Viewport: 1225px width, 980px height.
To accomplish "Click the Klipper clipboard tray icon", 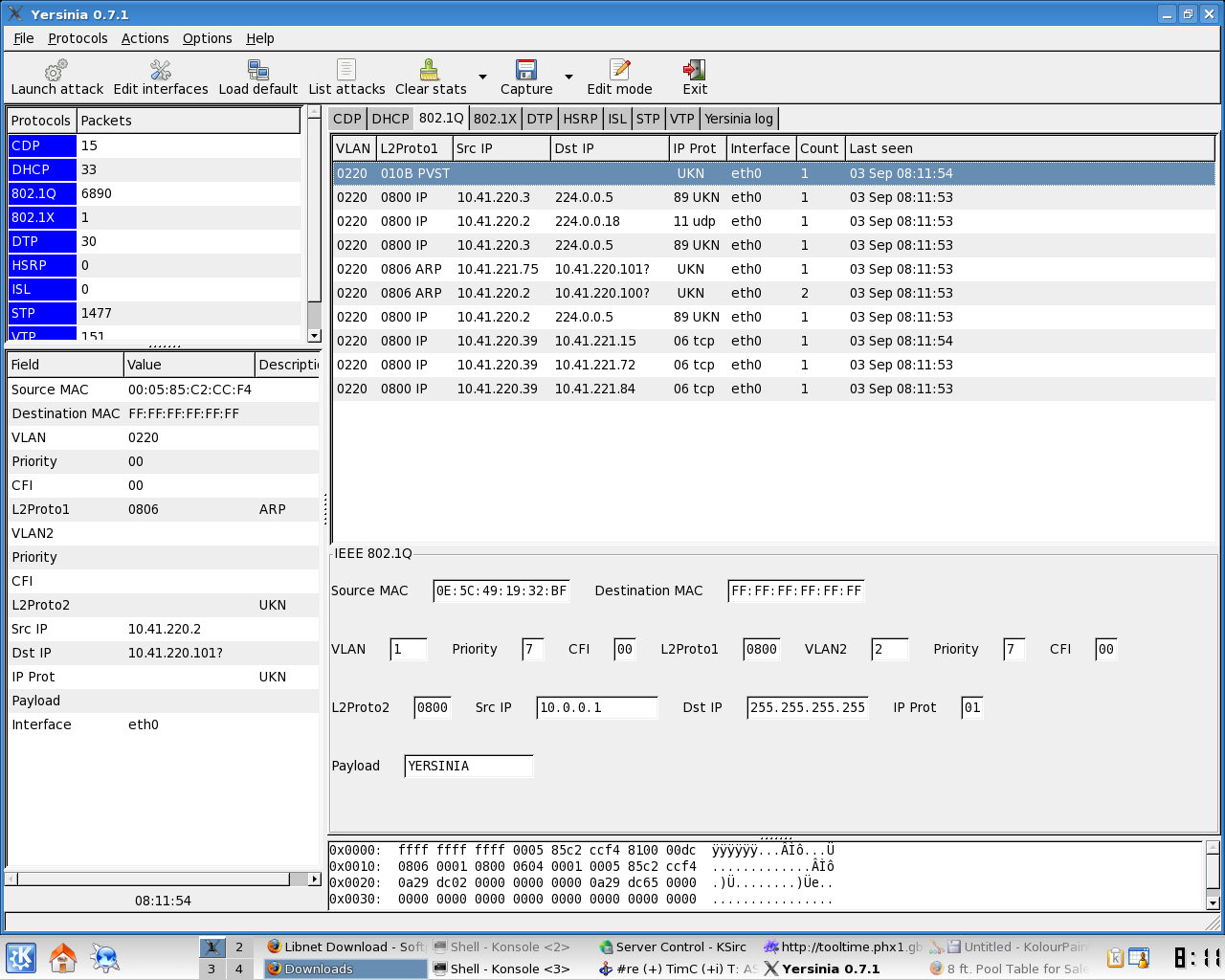I will coord(1115,958).
